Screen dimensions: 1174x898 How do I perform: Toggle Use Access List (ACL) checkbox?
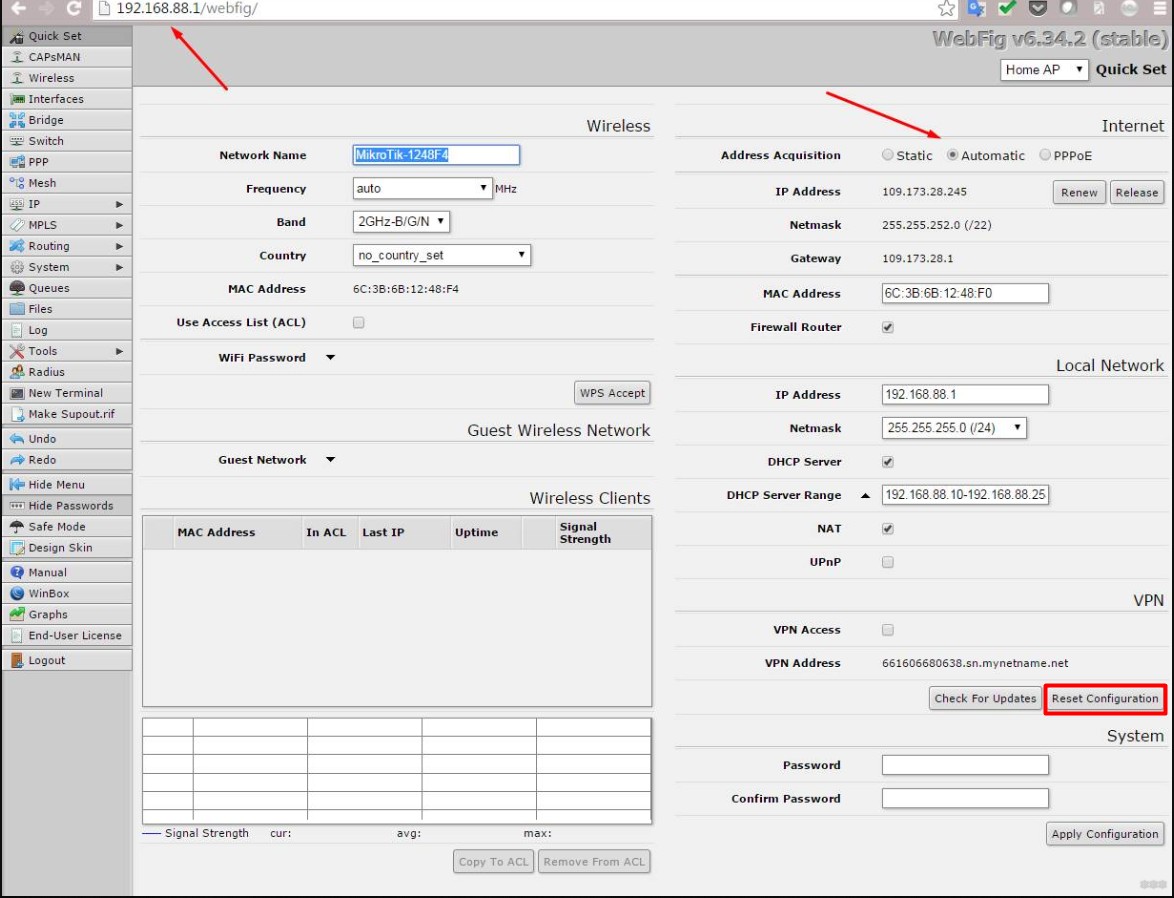point(359,323)
